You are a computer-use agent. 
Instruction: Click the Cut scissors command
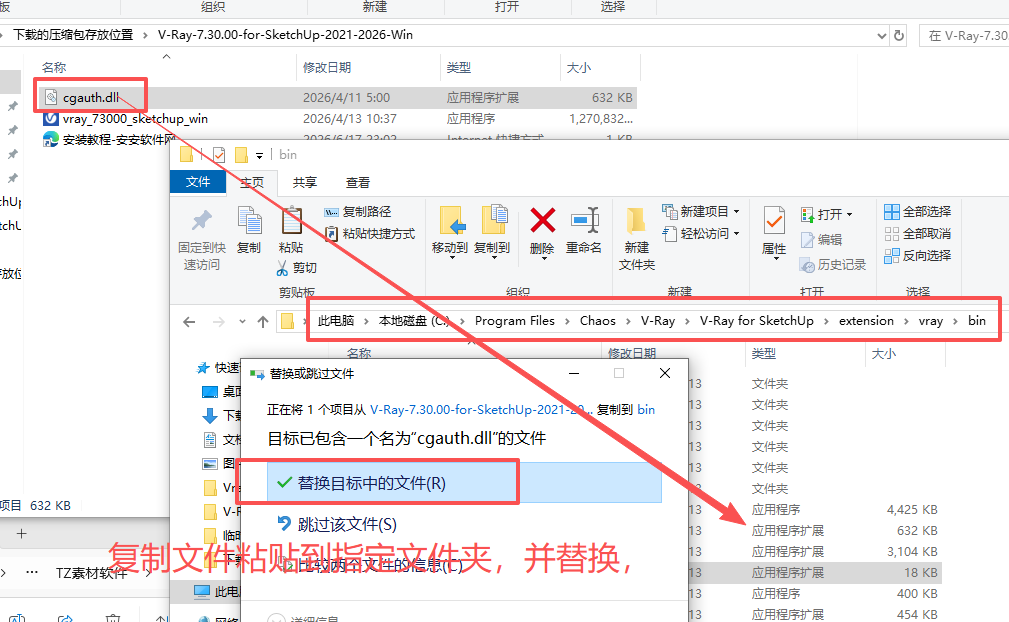(x=297, y=268)
